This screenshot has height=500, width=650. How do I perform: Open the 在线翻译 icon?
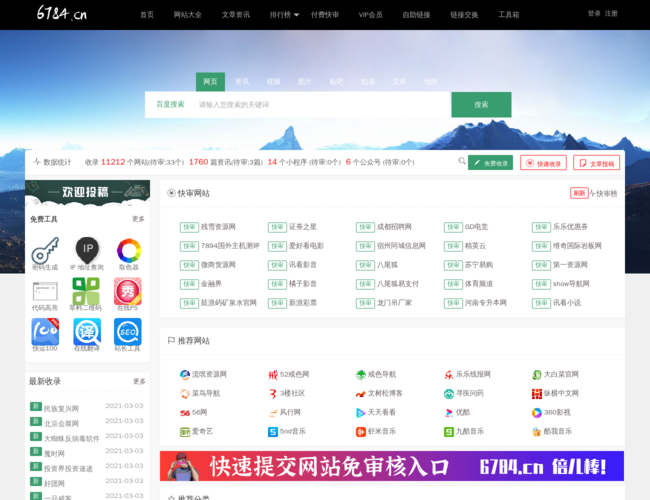87,331
